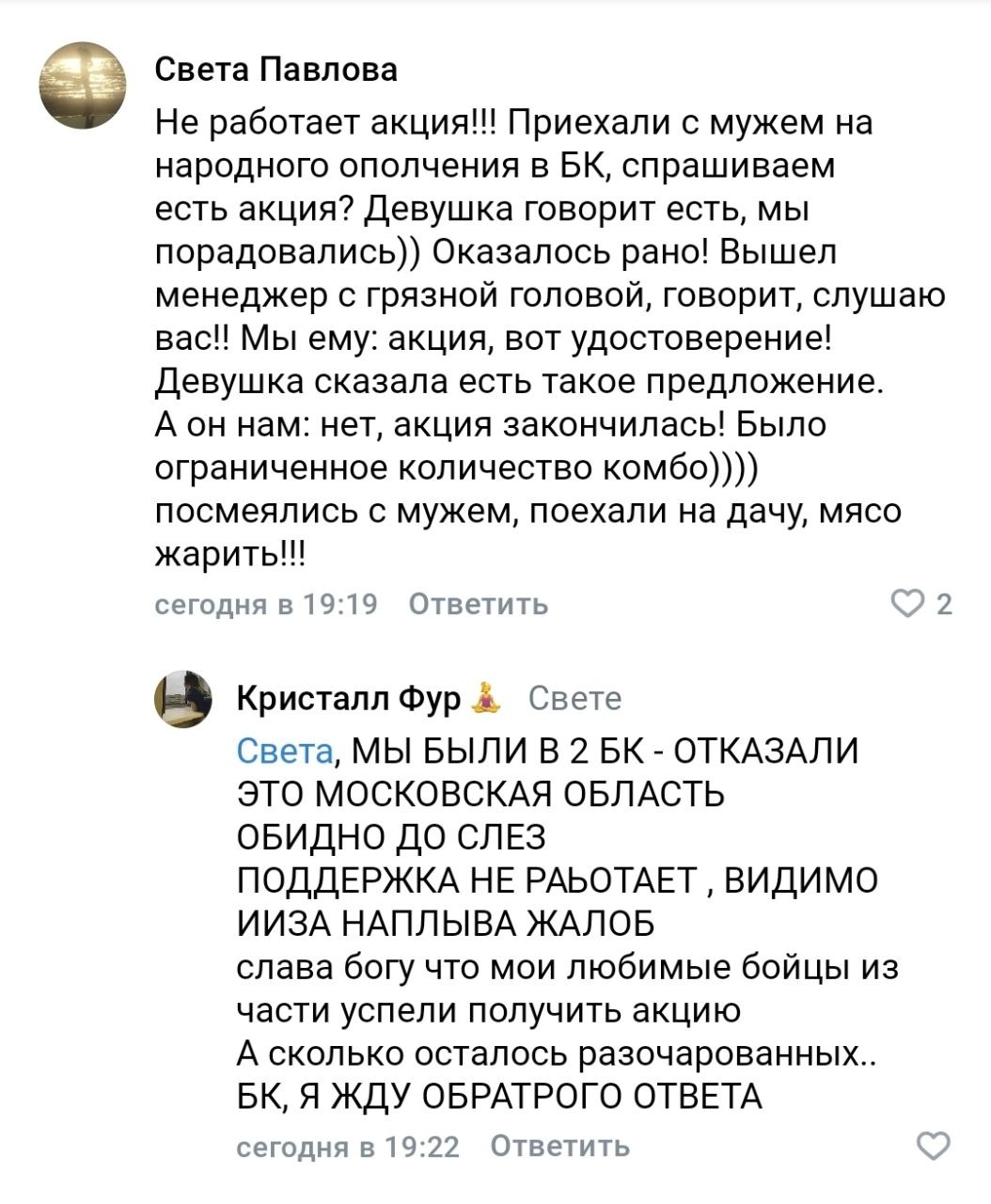The width and height of the screenshot is (991, 1204).
Task: Tap the yoga emoji status next to Кристалл Фур
Action: pyautogui.click(x=487, y=698)
